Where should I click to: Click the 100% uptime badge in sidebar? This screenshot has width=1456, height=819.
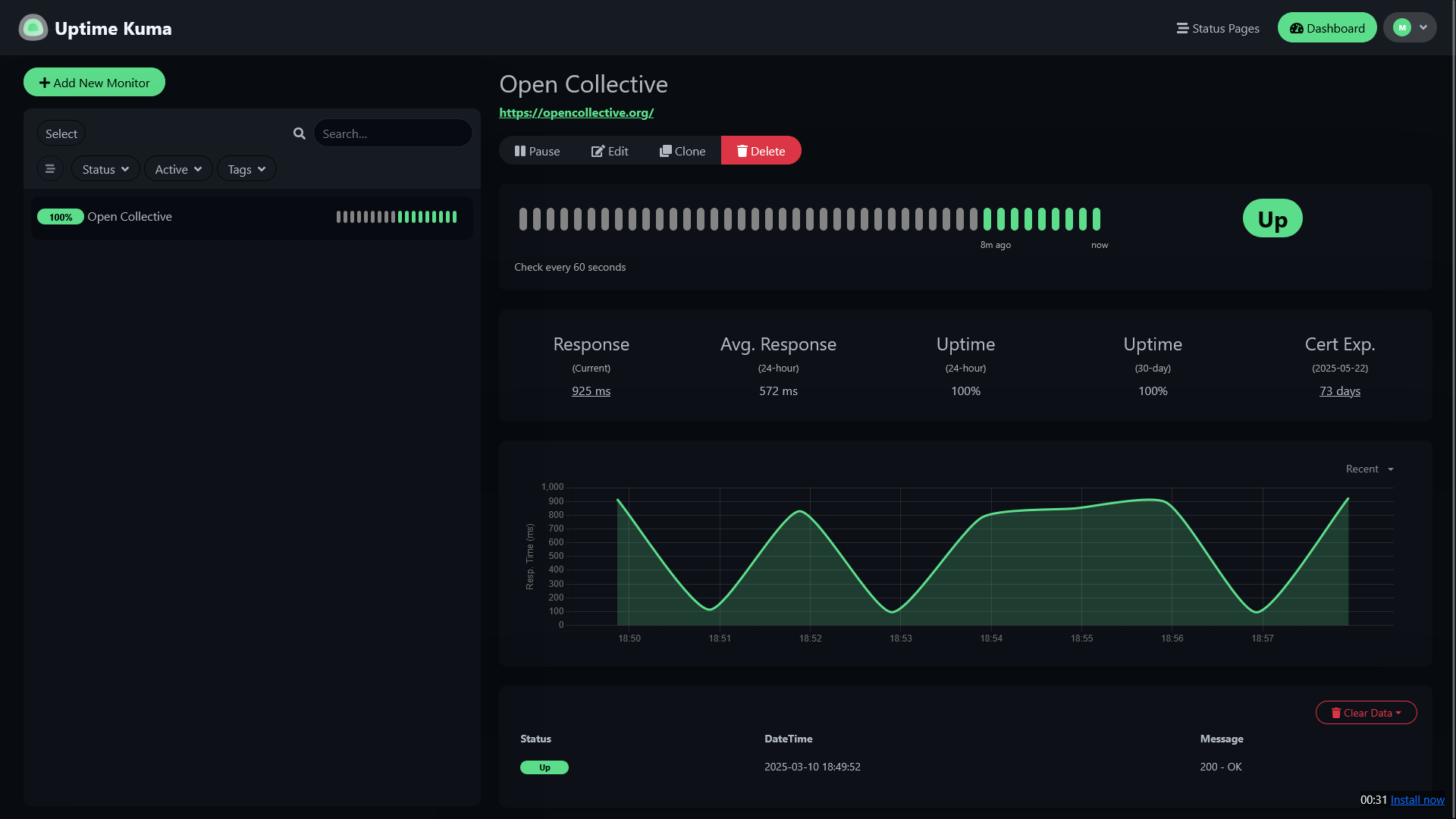(x=61, y=218)
